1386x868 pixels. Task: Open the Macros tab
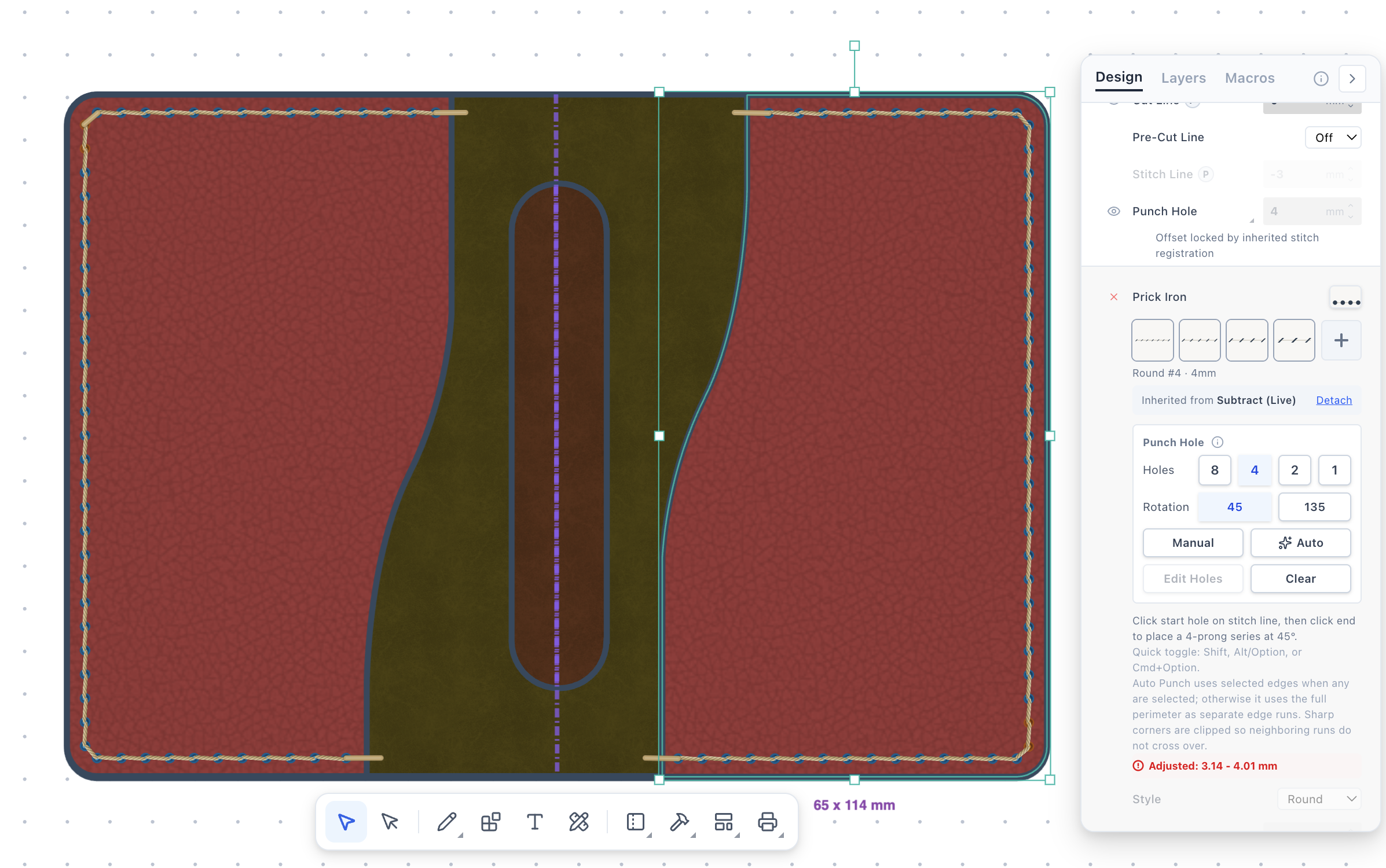pyautogui.click(x=1249, y=78)
